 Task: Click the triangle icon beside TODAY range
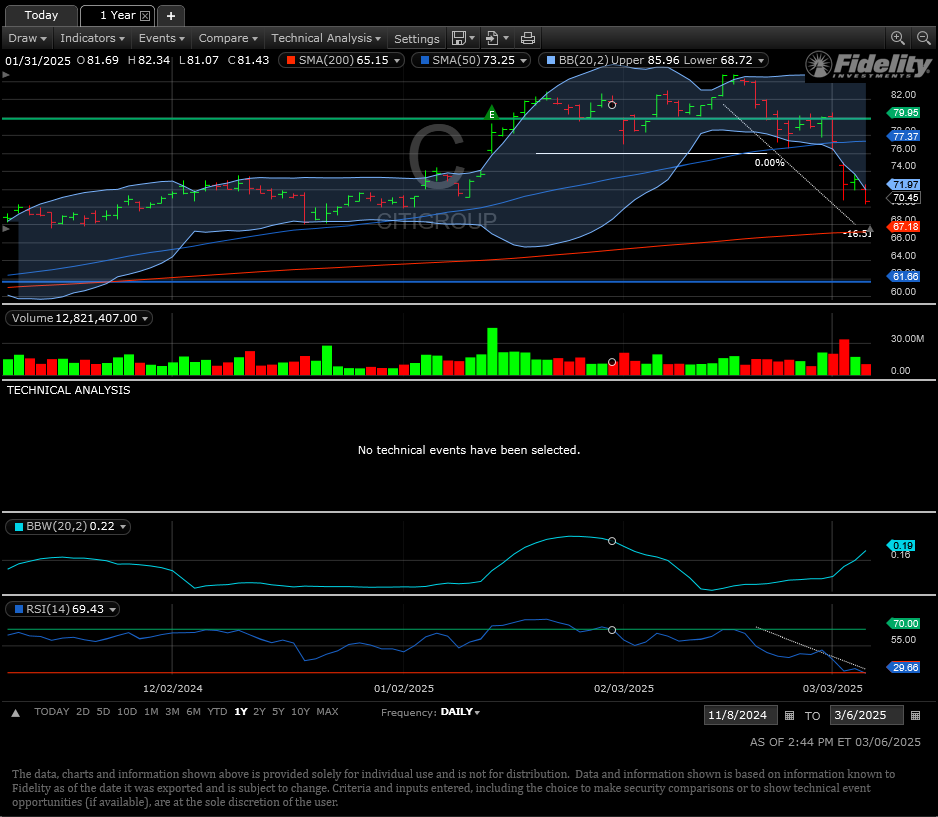(x=16, y=713)
